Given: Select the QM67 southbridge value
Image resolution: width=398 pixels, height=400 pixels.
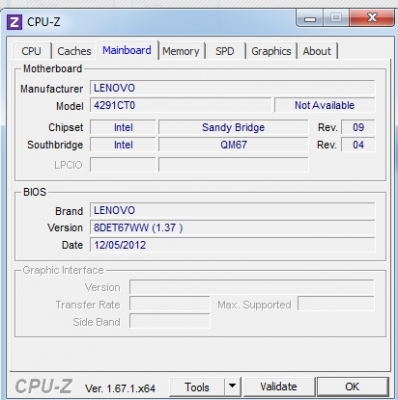Looking at the screenshot, I should (233, 145).
